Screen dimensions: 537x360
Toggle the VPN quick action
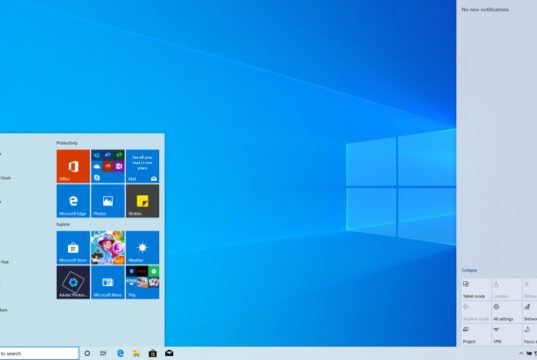pyautogui.click(x=507, y=335)
